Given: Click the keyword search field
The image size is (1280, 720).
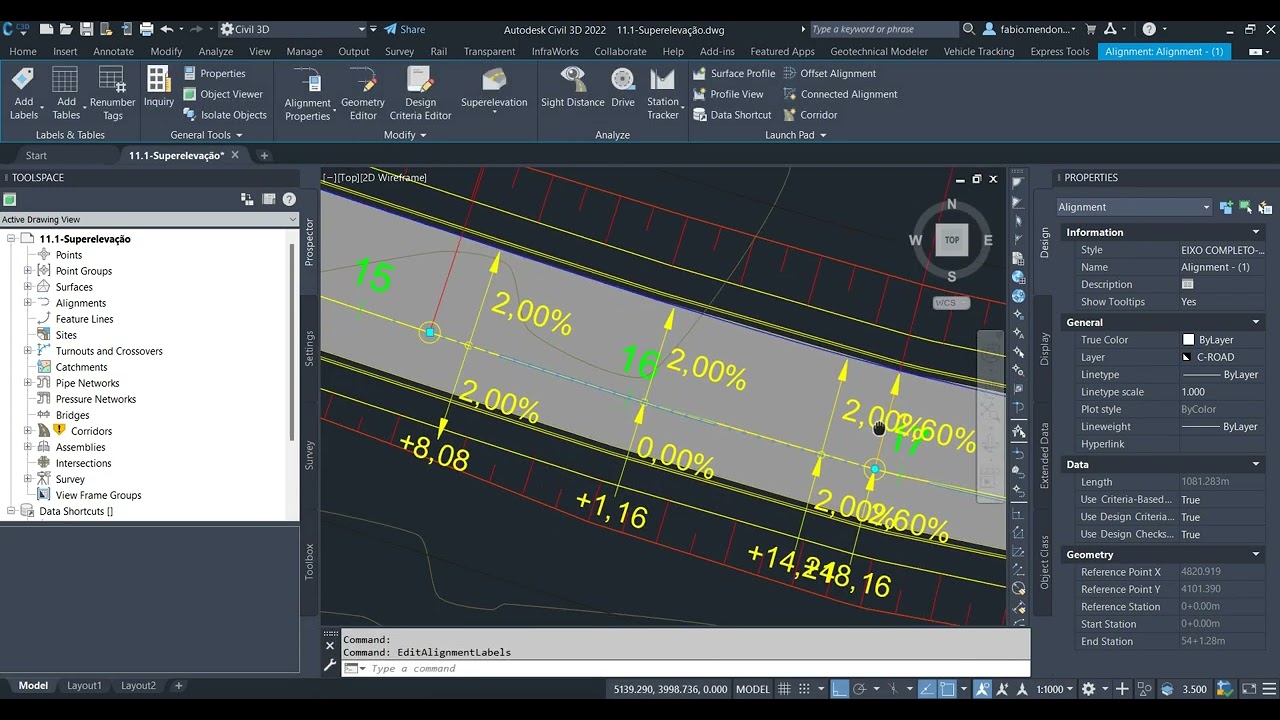Looking at the screenshot, I should 883,29.
